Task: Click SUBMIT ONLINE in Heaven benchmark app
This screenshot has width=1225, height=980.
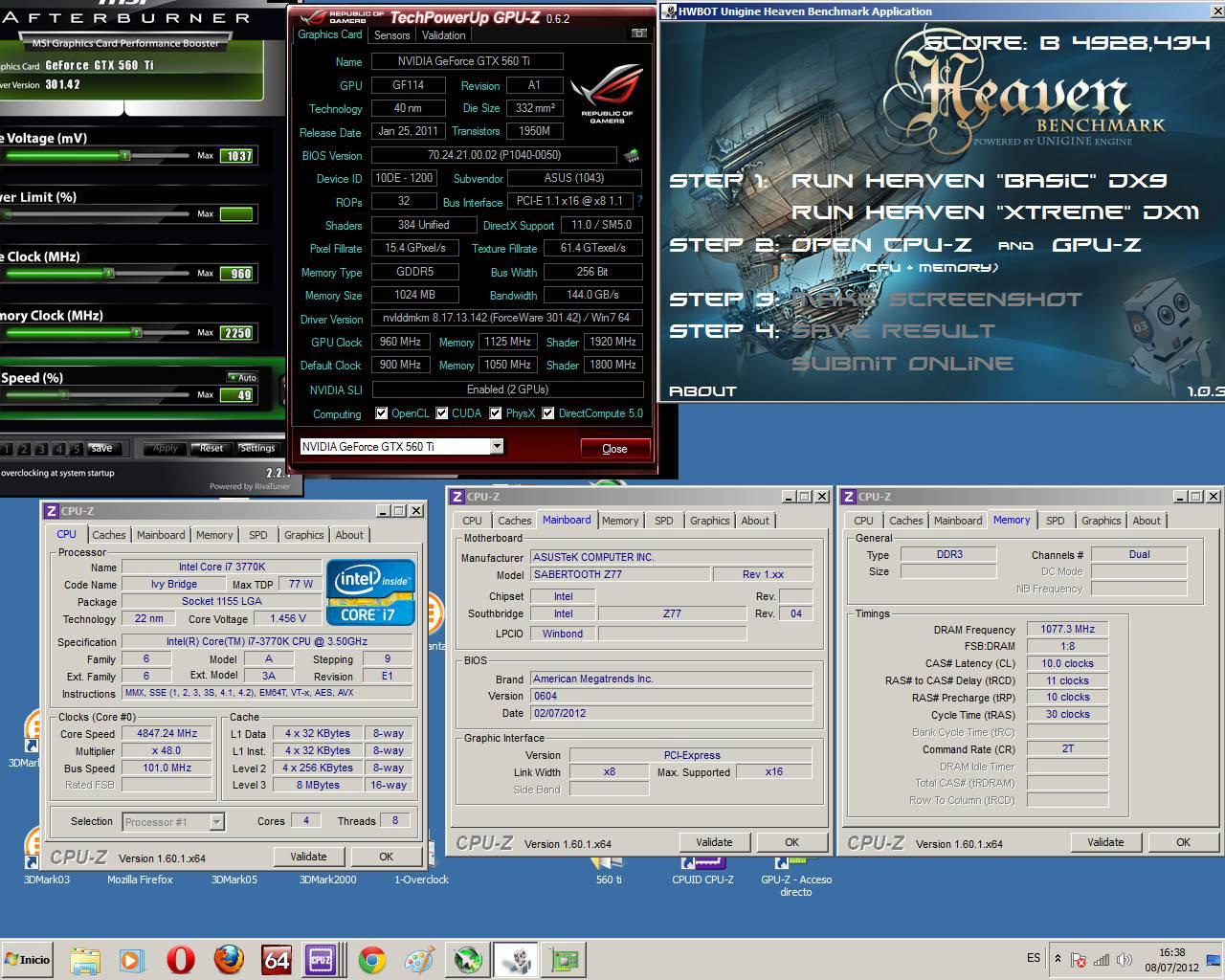Action: tap(902, 364)
